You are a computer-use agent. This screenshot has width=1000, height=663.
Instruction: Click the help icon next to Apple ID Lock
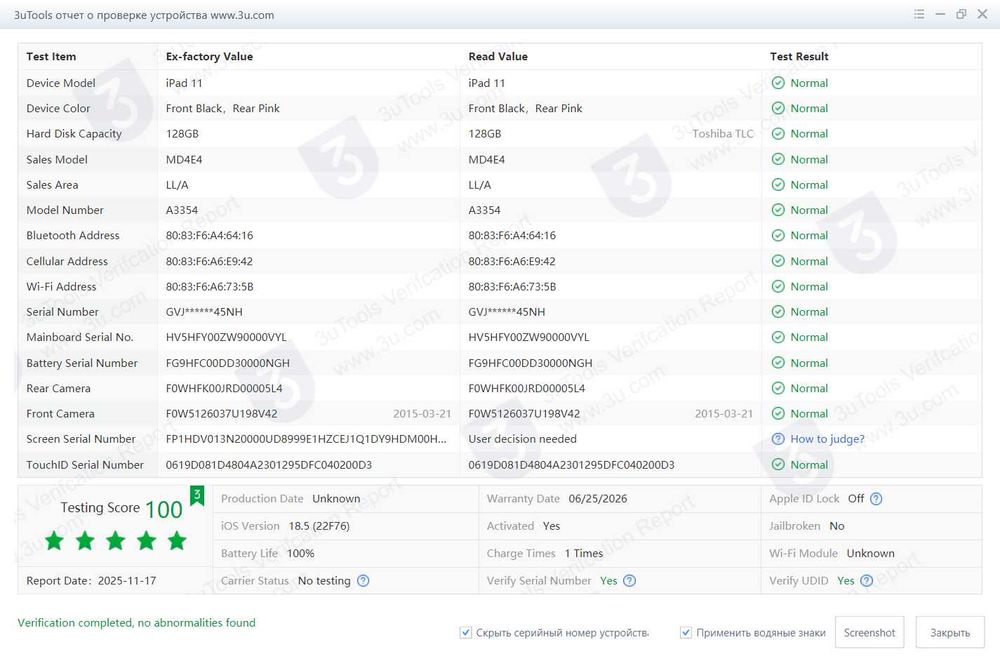pos(876,499)
